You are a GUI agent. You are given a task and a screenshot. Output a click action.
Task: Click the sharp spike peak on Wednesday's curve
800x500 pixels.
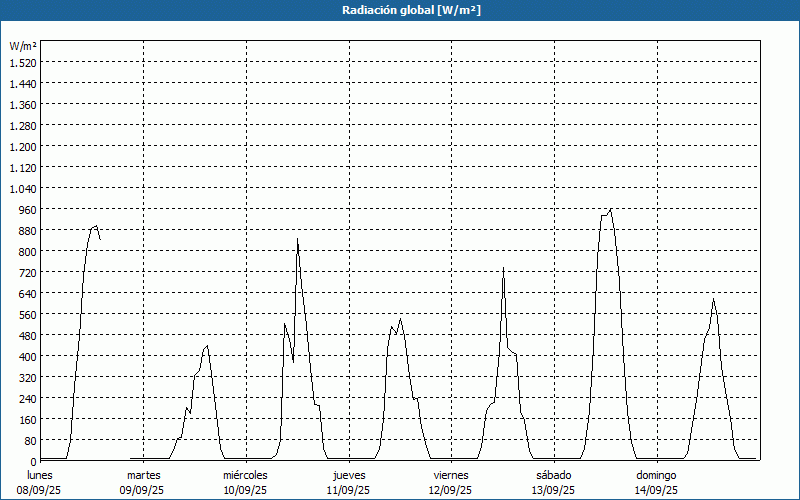pos(297,239)
